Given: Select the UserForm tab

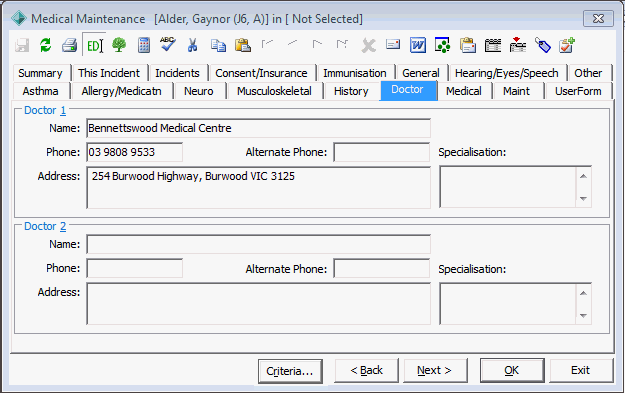Looking at the screenshot, I should pyautogui.click(x=578, y=91).
